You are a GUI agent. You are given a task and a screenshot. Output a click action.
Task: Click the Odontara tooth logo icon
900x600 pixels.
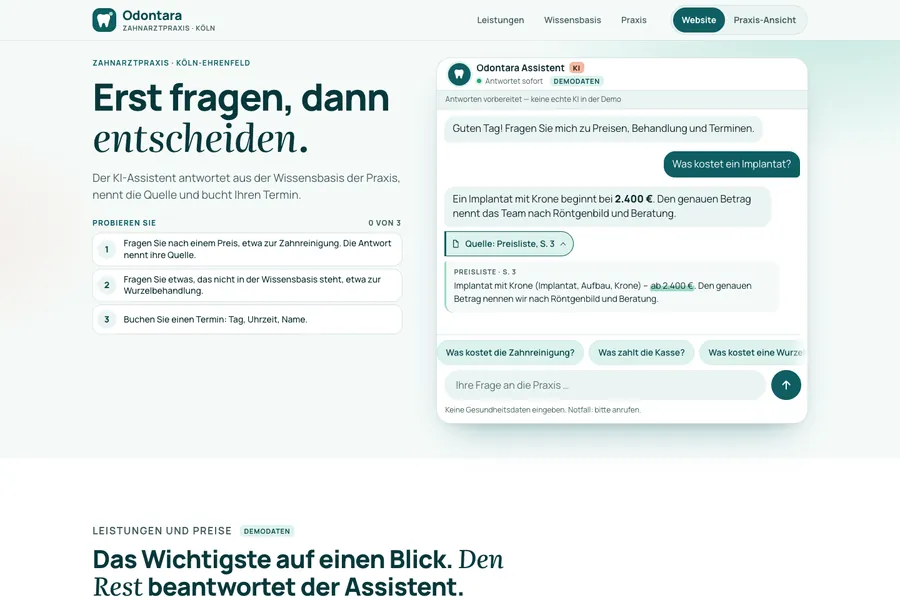point(104,20)
